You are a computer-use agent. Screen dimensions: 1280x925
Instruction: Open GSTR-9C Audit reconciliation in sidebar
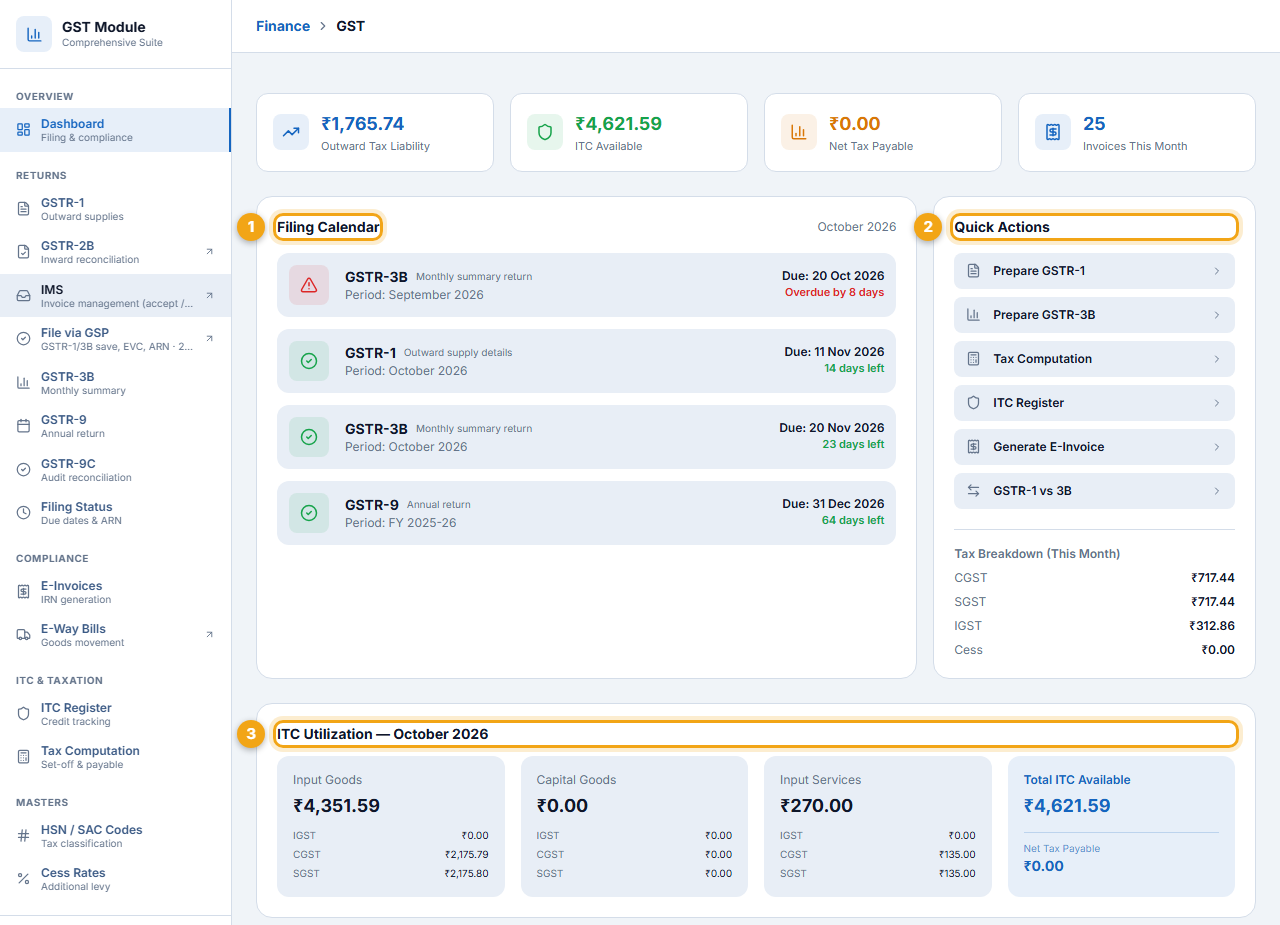coord(115,470)
